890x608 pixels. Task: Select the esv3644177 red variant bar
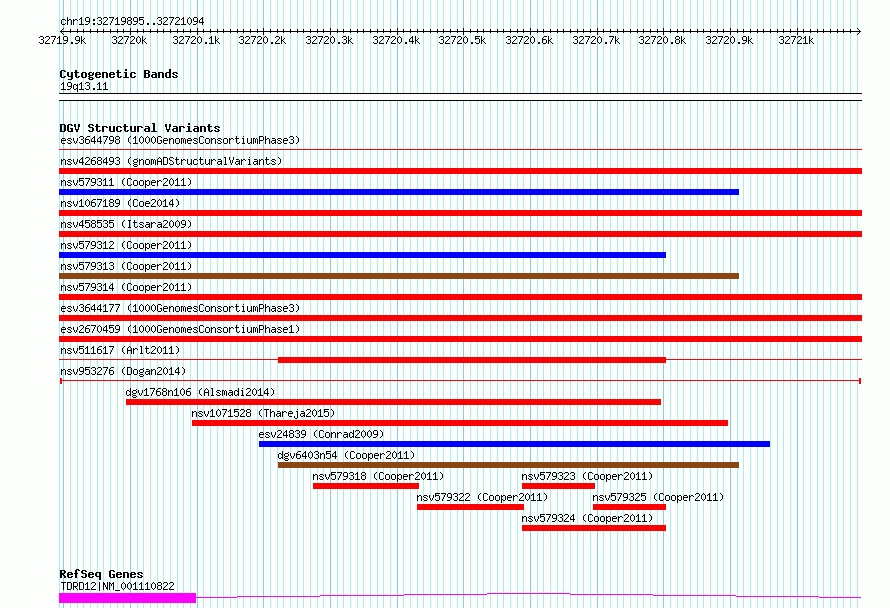[x=460, y=318]
